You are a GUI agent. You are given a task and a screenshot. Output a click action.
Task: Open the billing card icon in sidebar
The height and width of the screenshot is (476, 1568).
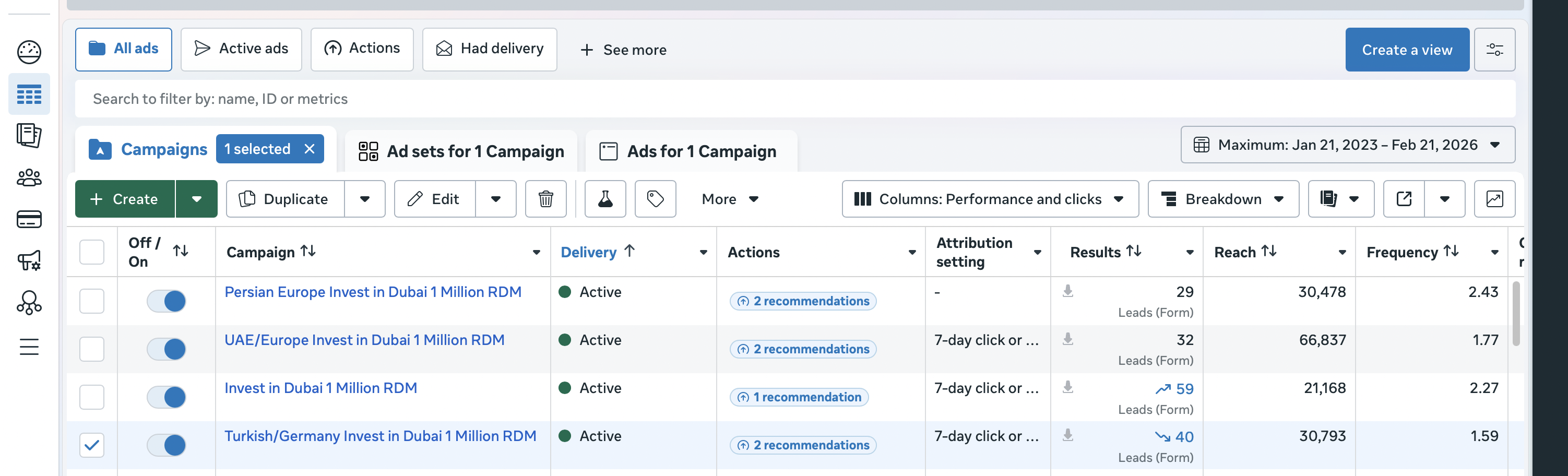pyautogui.click(x=29, y=219)
